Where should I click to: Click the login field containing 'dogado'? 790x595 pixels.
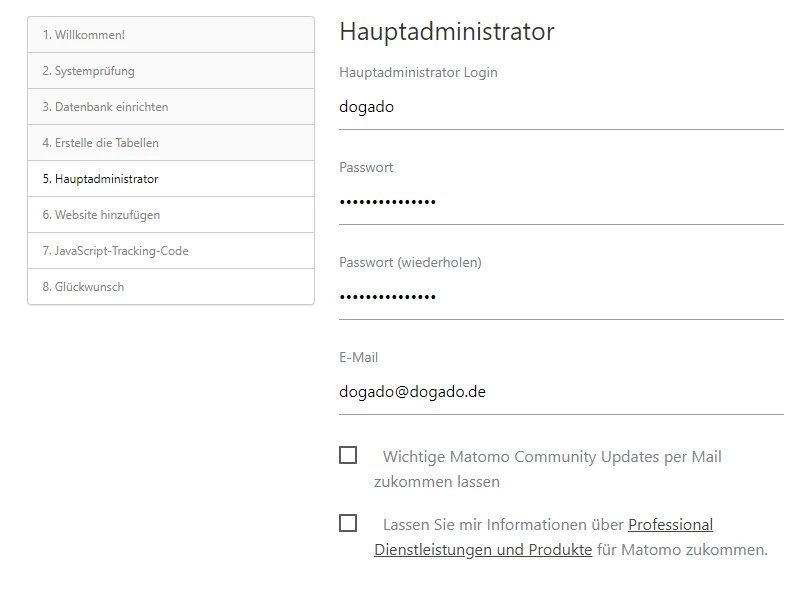[560, 107]
